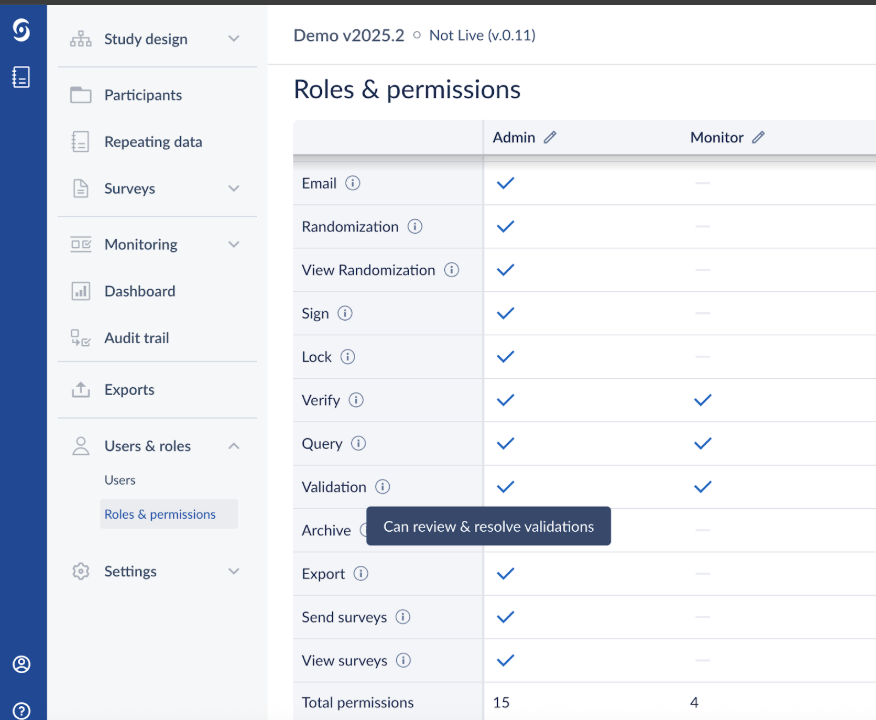This screenshot has height=720, width=876.
Task: Toggle Admin checkmark for Randomization
Action: tap(505, 227)
